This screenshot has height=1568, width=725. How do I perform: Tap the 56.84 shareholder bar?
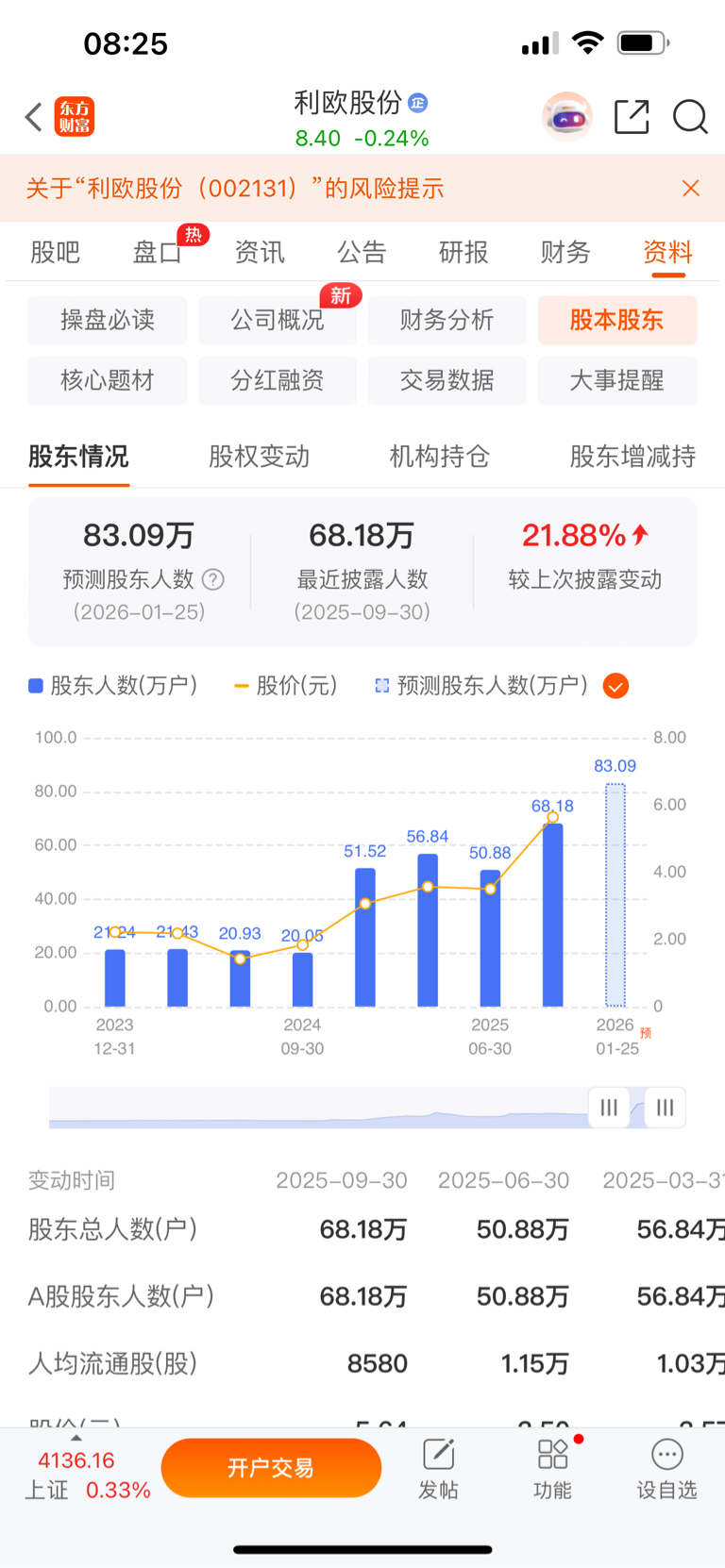click(x=428, y=930)
